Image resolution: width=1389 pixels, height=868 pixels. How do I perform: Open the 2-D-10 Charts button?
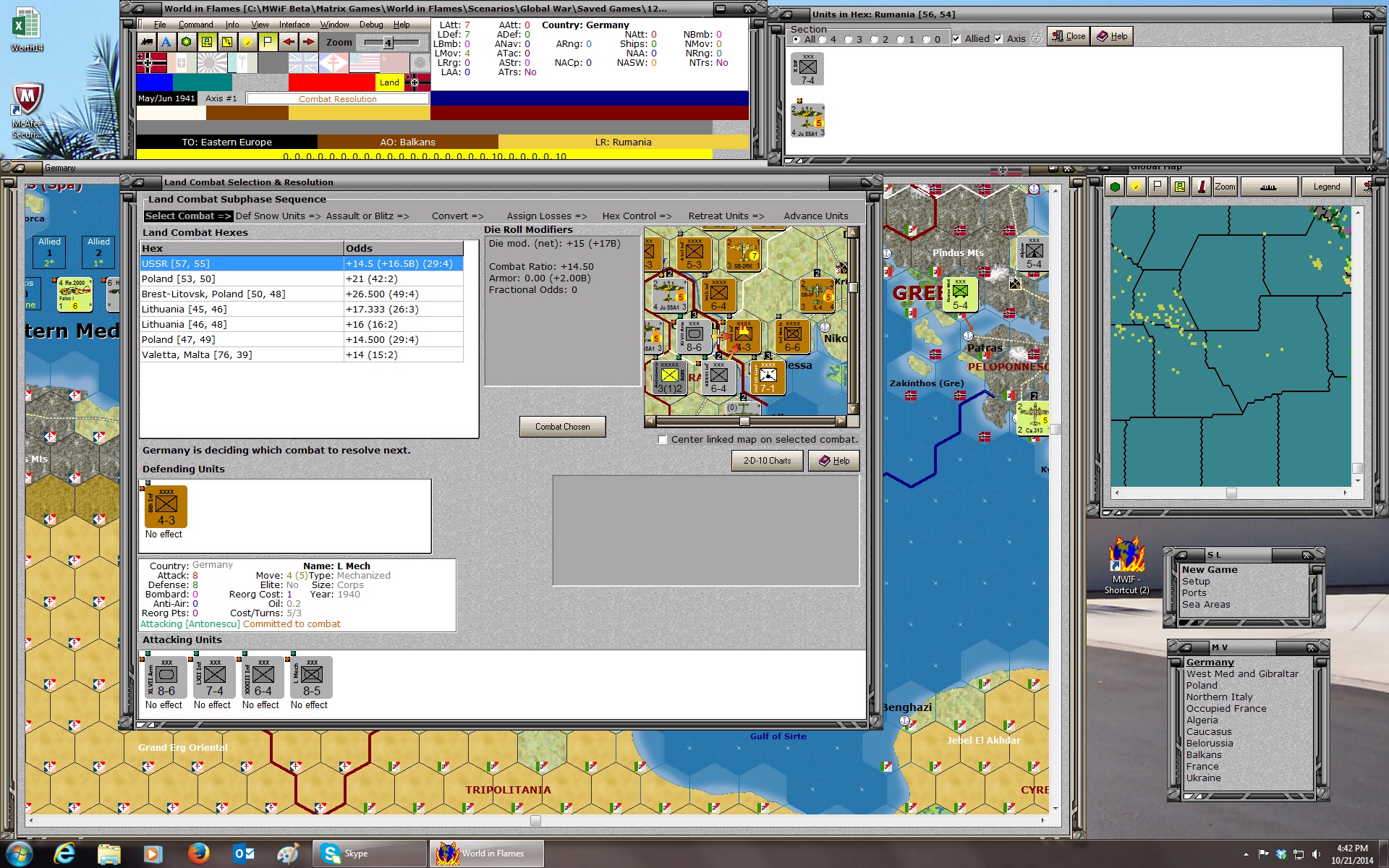click(x=768, y=461)
